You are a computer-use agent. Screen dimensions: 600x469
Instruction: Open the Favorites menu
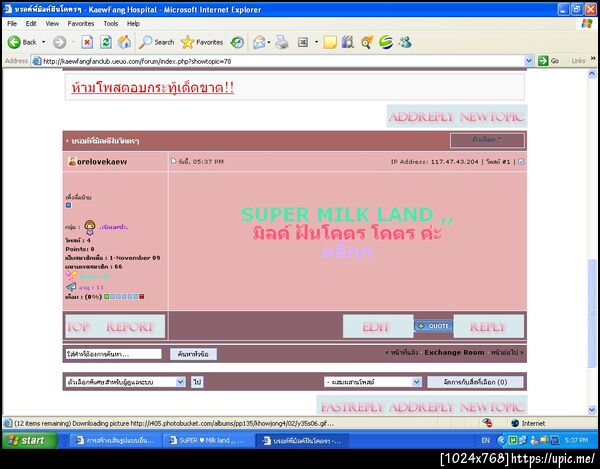pos(81,24)
